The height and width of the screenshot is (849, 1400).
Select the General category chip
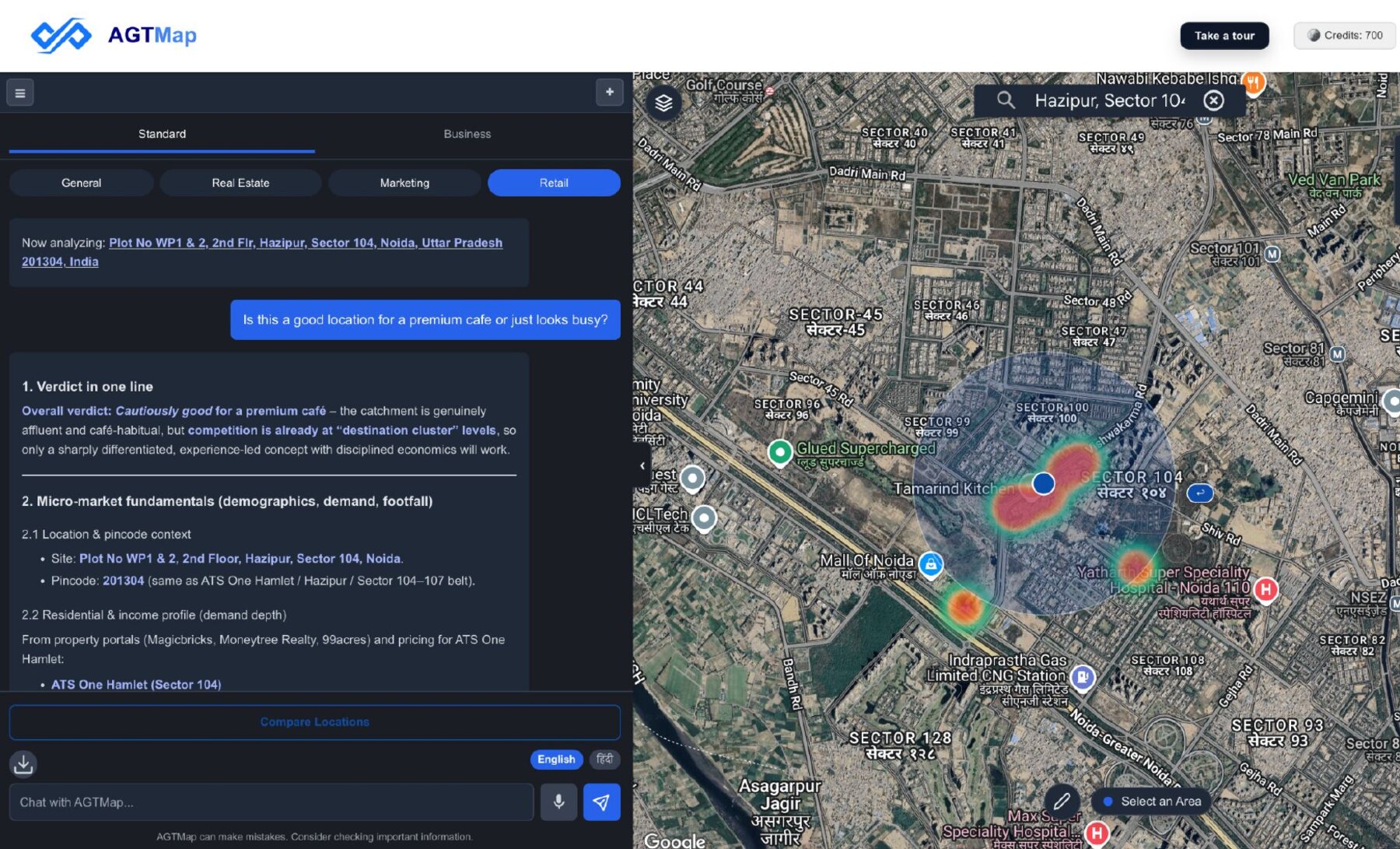click(81, 183)
